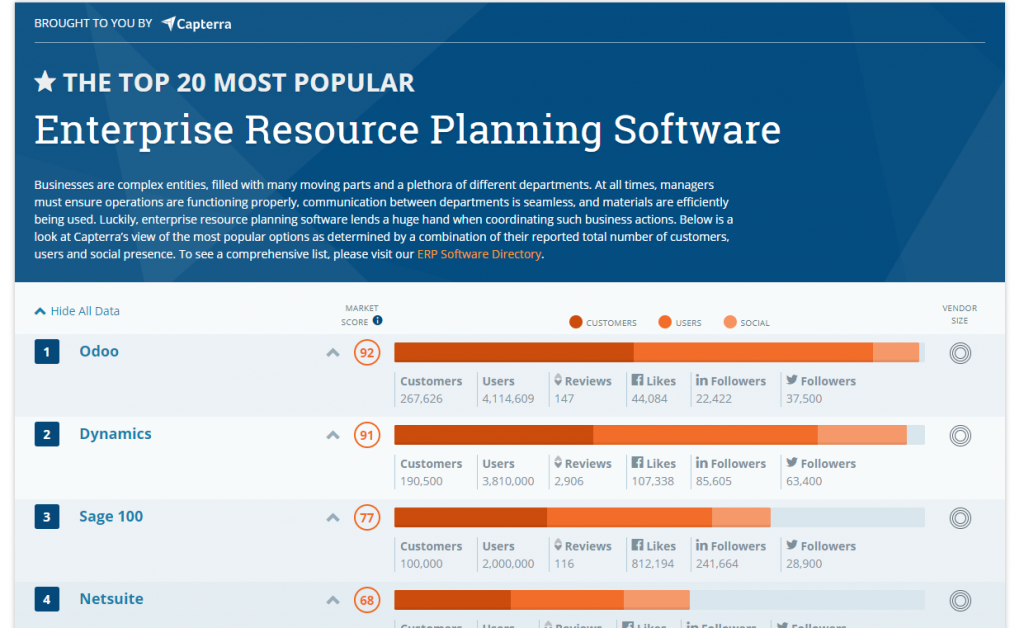The height and width of the screenshot is (628, 1024).
Task: Click the Reviews icon in Sage 100's row
Action: click(558, 545)
